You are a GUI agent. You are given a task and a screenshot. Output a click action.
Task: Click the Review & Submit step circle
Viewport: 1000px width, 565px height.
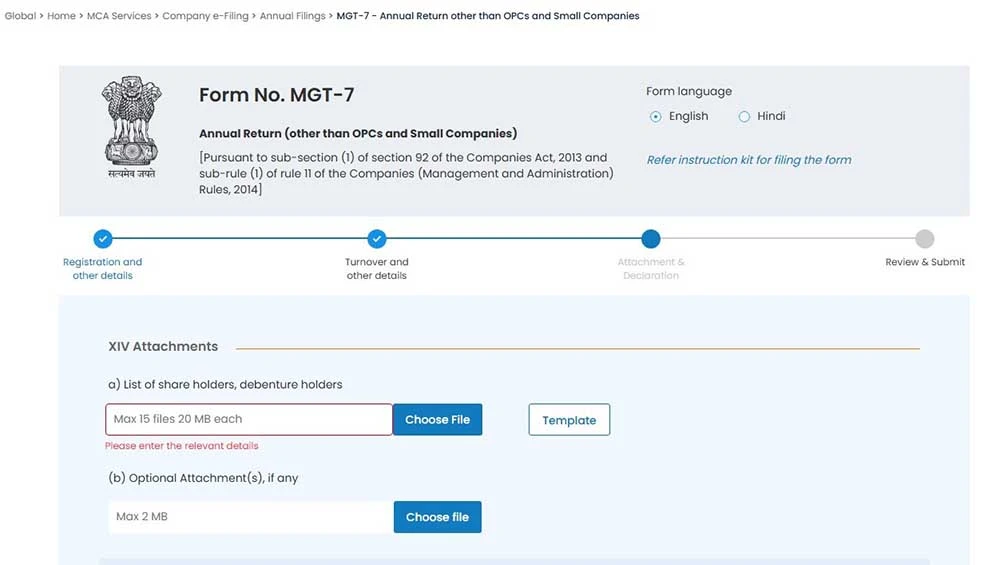[x=925, y=238]
